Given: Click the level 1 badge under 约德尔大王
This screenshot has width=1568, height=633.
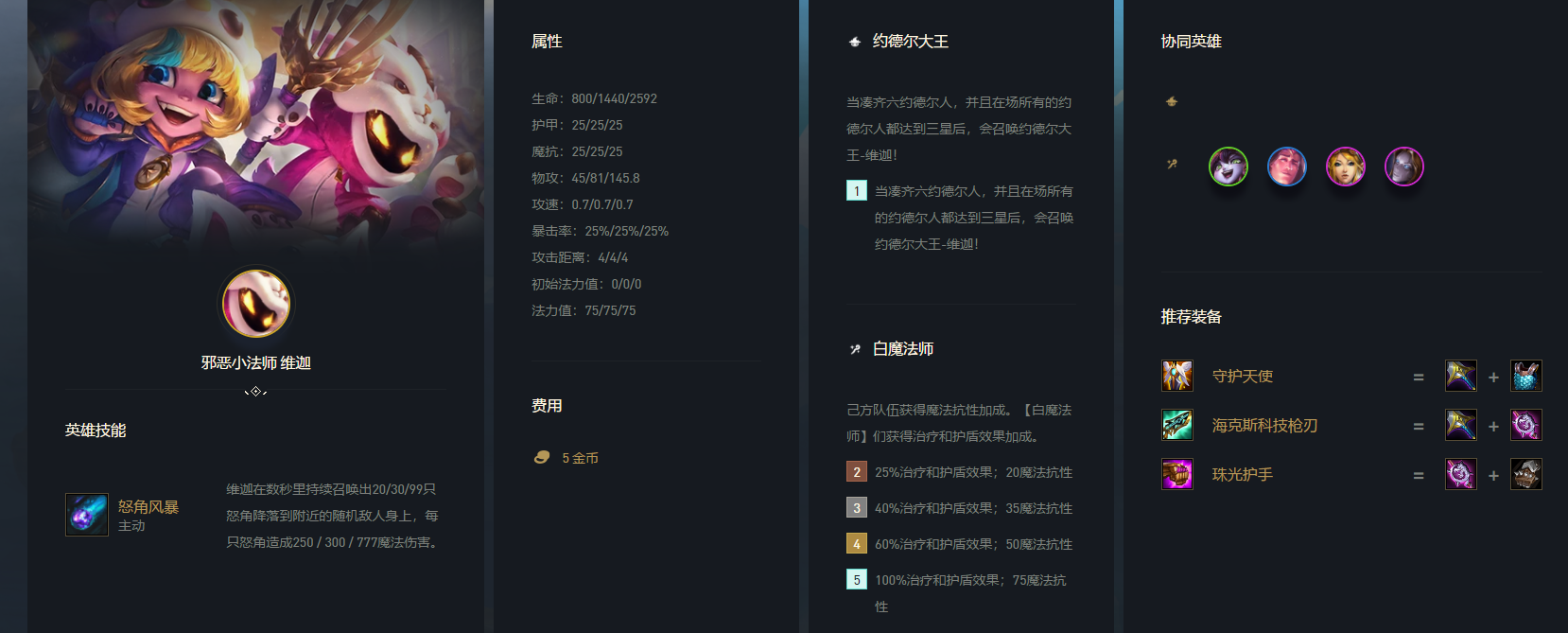Looking at the screenshot, I should (857, 191).
